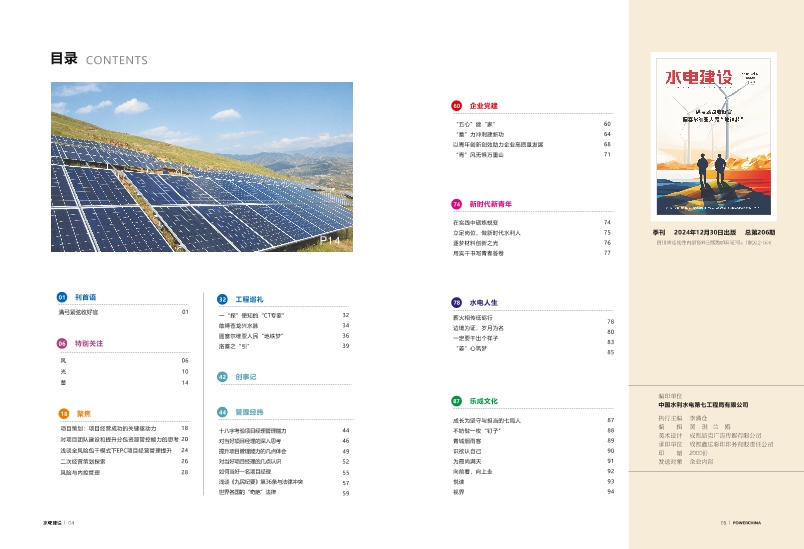Click the CONTENTS heading text
The height and width of the screenshot is (549, 804).
coord(117,60)
